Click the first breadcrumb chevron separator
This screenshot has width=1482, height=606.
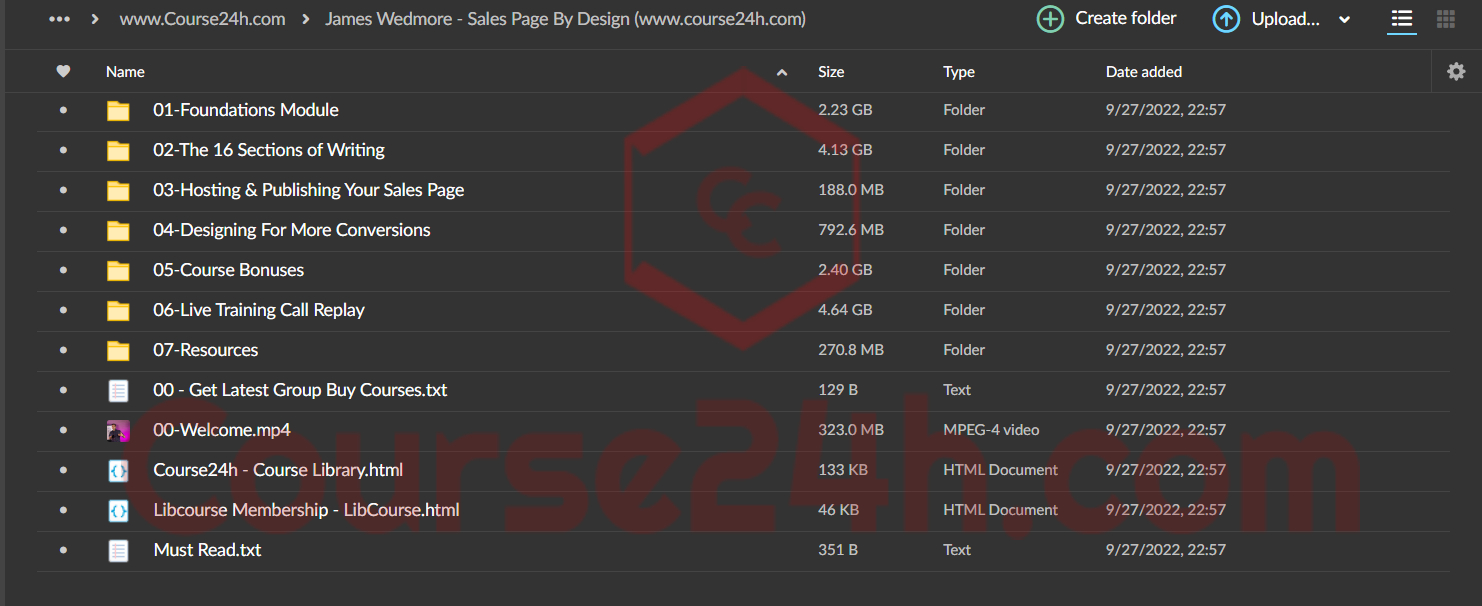pos(95,19)
